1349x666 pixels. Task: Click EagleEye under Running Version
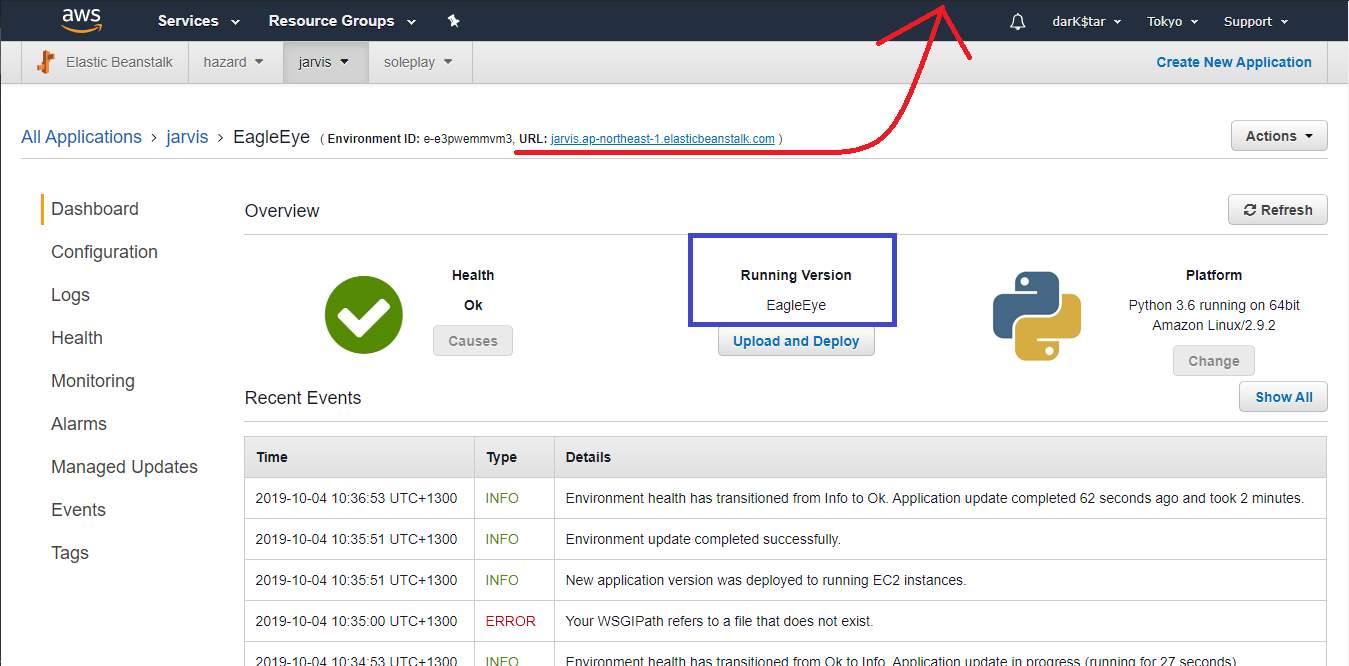tap(796, 305)
